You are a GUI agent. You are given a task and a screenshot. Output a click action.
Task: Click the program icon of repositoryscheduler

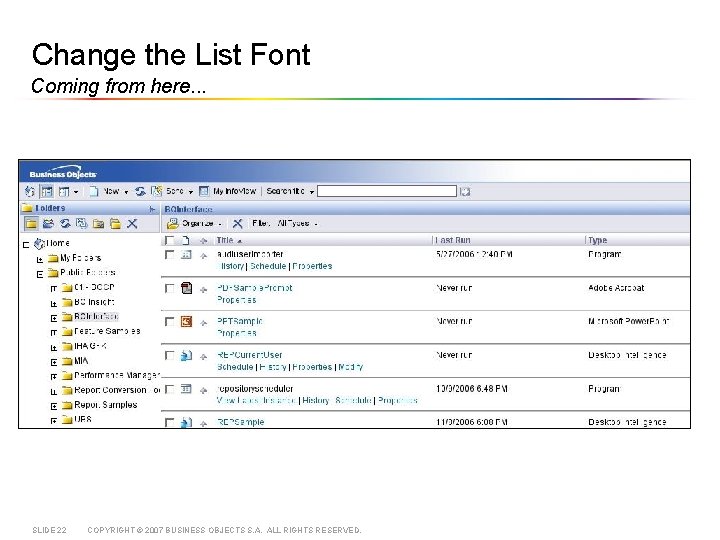coord(186,389)
